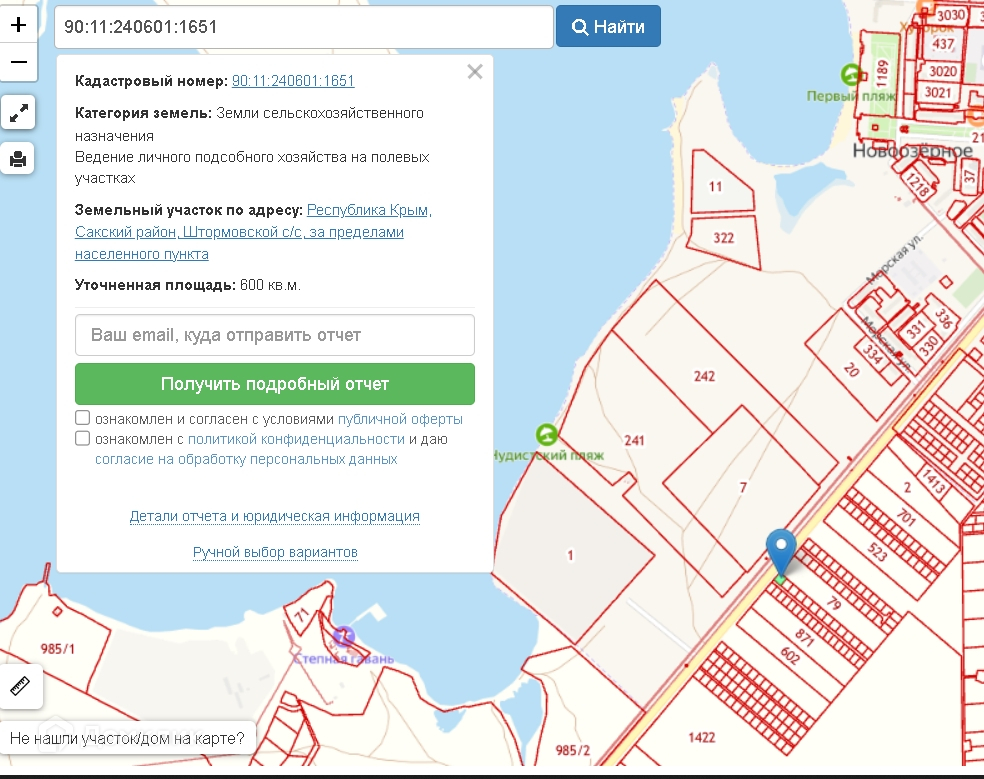984x779 pixels.
Task: Open согласие на обработку персональных данных link
Action: (246, 459)
